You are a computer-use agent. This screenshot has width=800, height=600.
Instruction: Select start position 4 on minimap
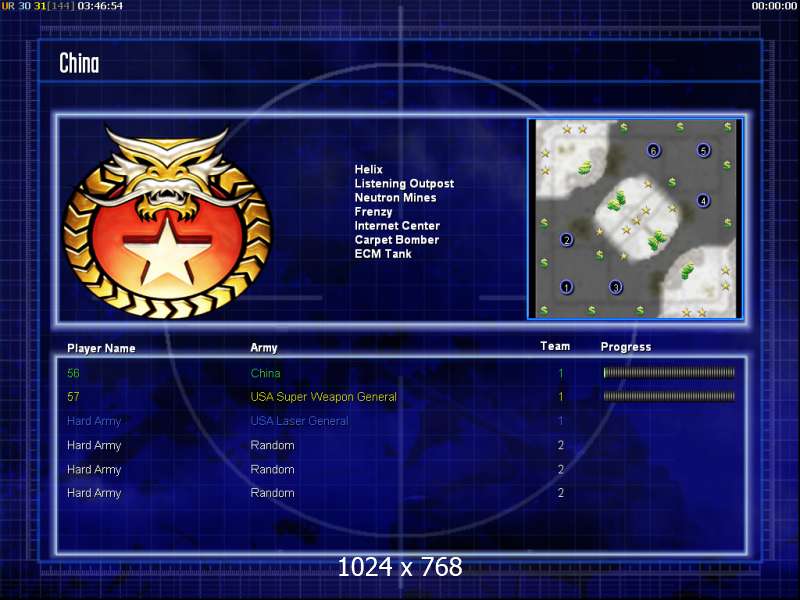[x=704, y=201]
